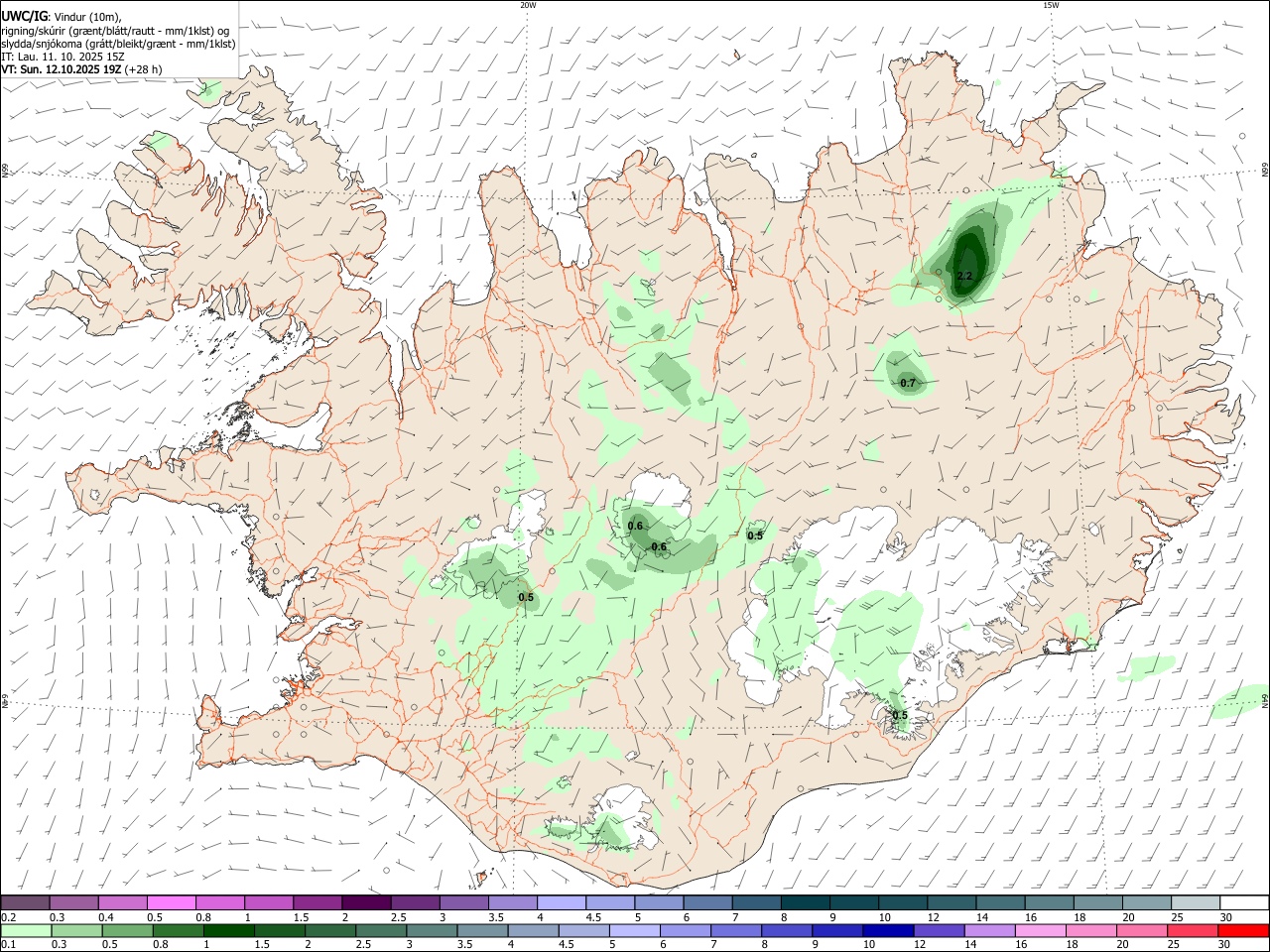Image resolution: width=1270 pixels, height=952 pixels.
Task: Click the medium green rain swatch starting at 0.5
Action: (128, 930)
